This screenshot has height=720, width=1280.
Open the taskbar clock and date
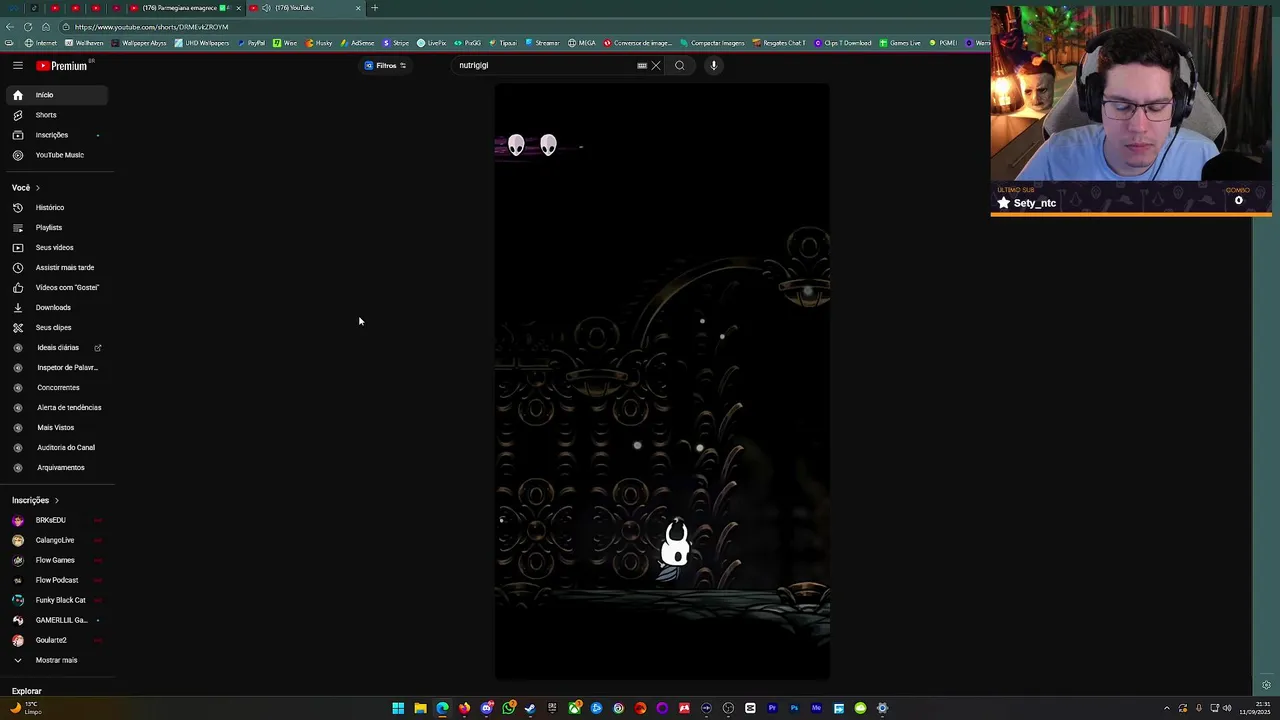click(1255, 708)
